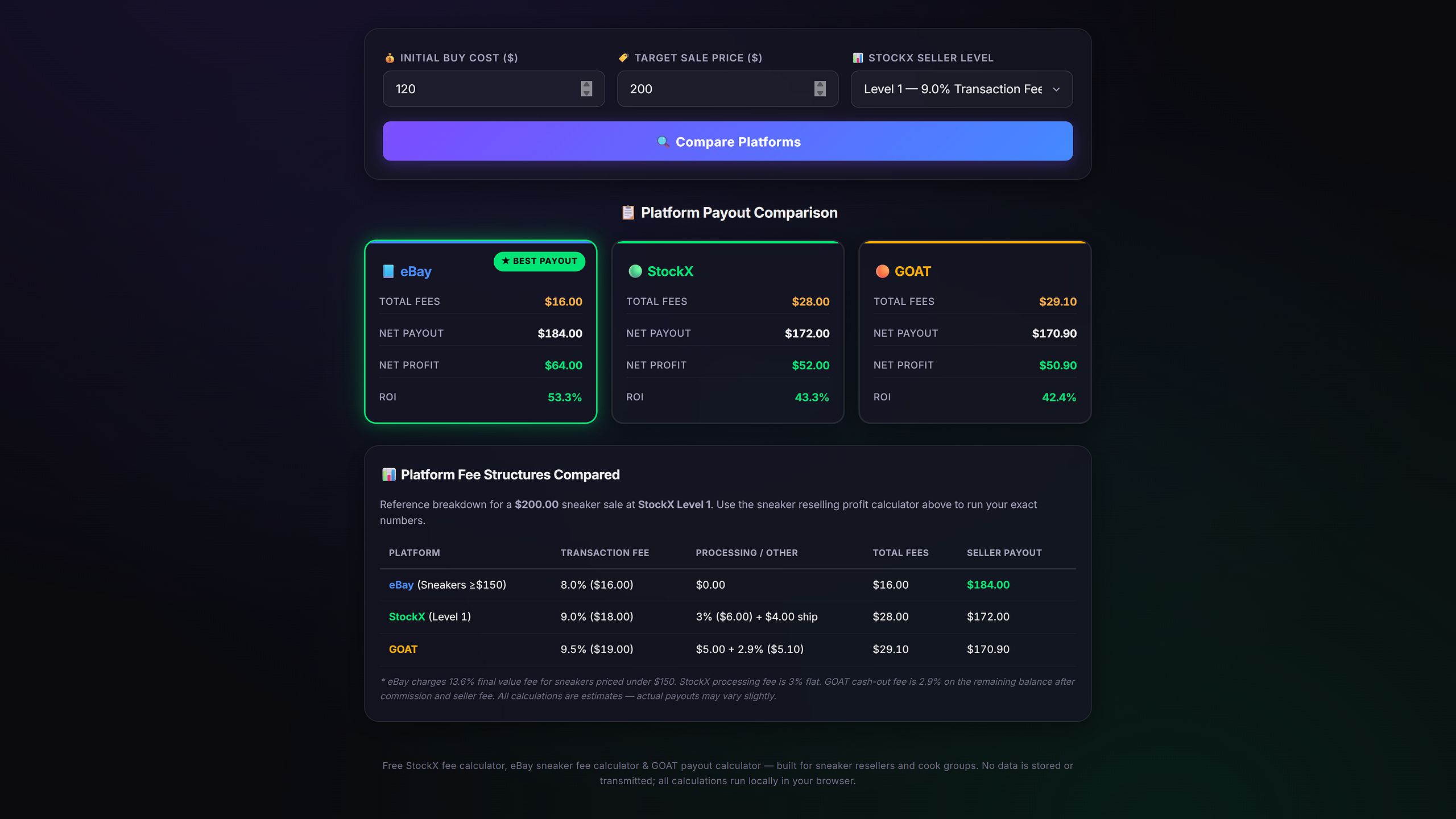This screenshot has height=819, width=1456.
Task: Click the price tag icon beside Target Sale Price
Action: [x=623, y=58]
